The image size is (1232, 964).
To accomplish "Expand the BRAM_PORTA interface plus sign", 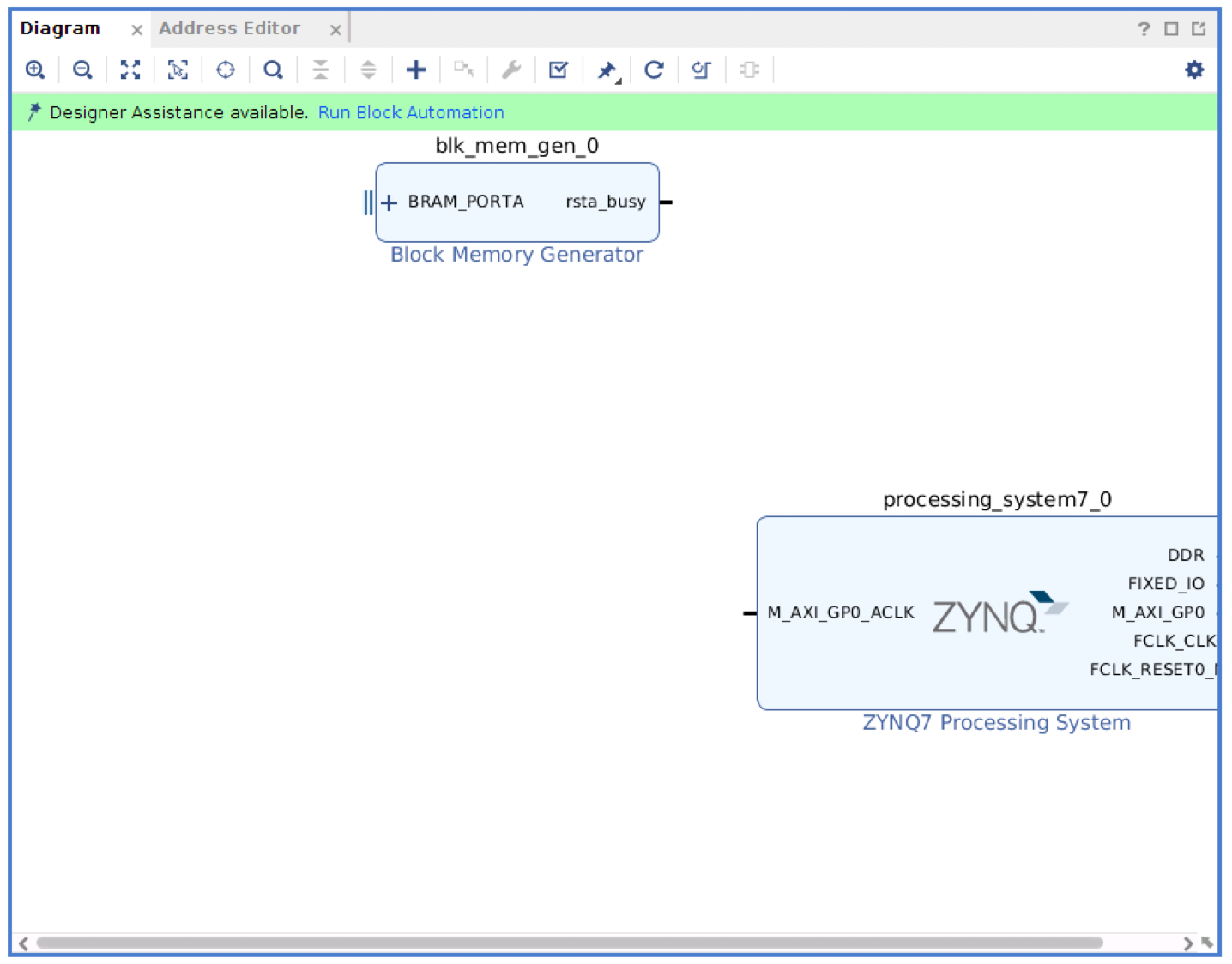I will tap(389, 202).
